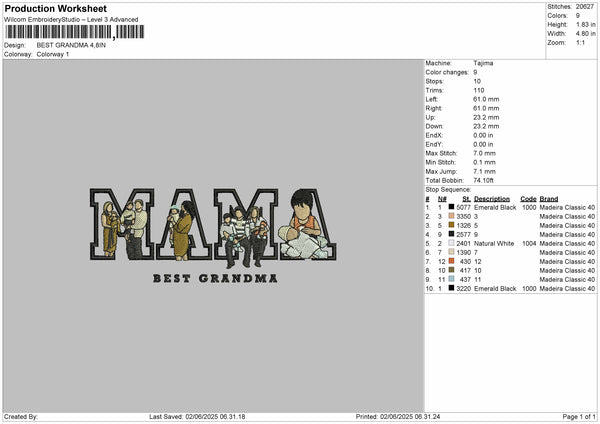Click the beige swatch in the 1390 row
The width and height of the screenshot is (600, 424).
(451, 252)
